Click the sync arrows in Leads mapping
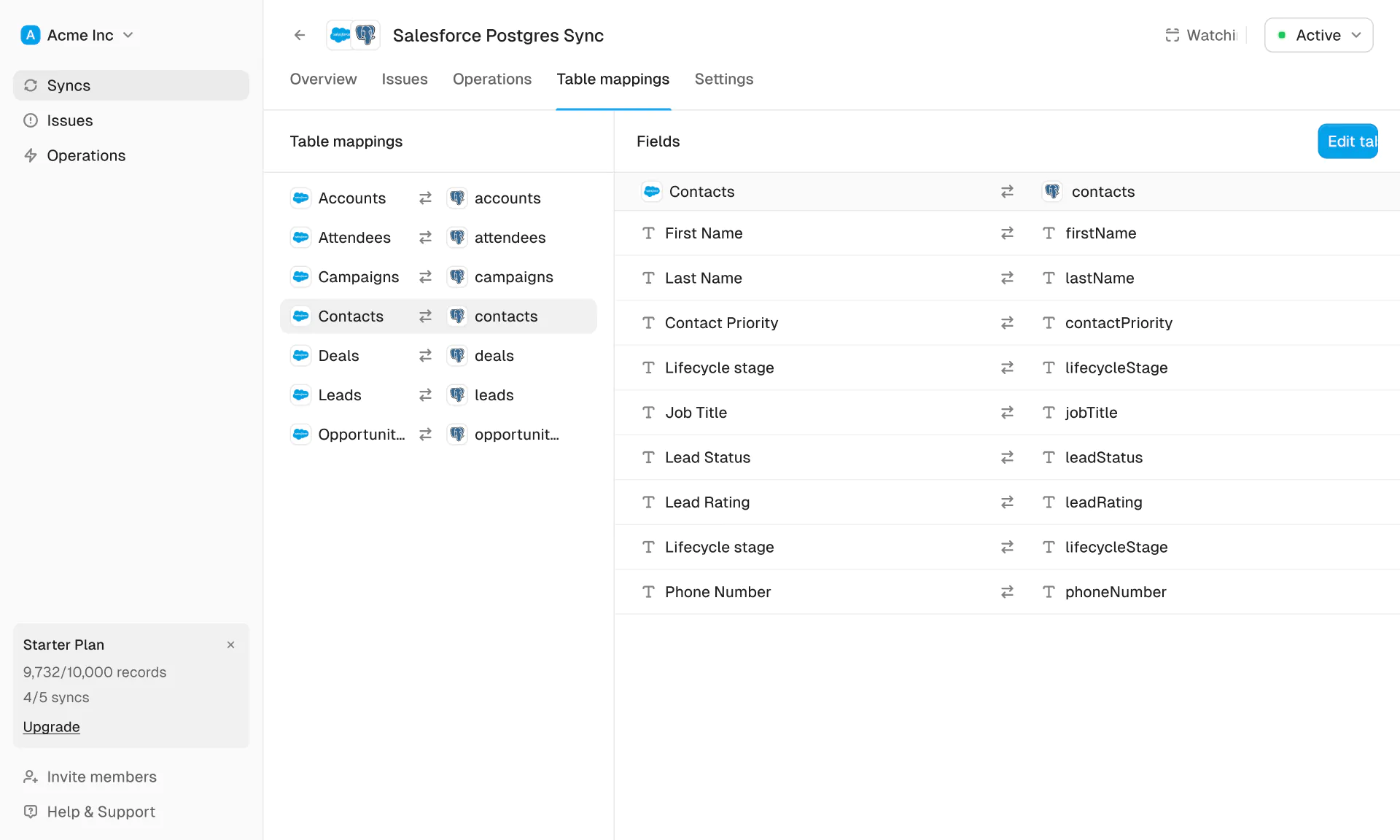The height and width of the screenshot is (840, 1400). 426,395
